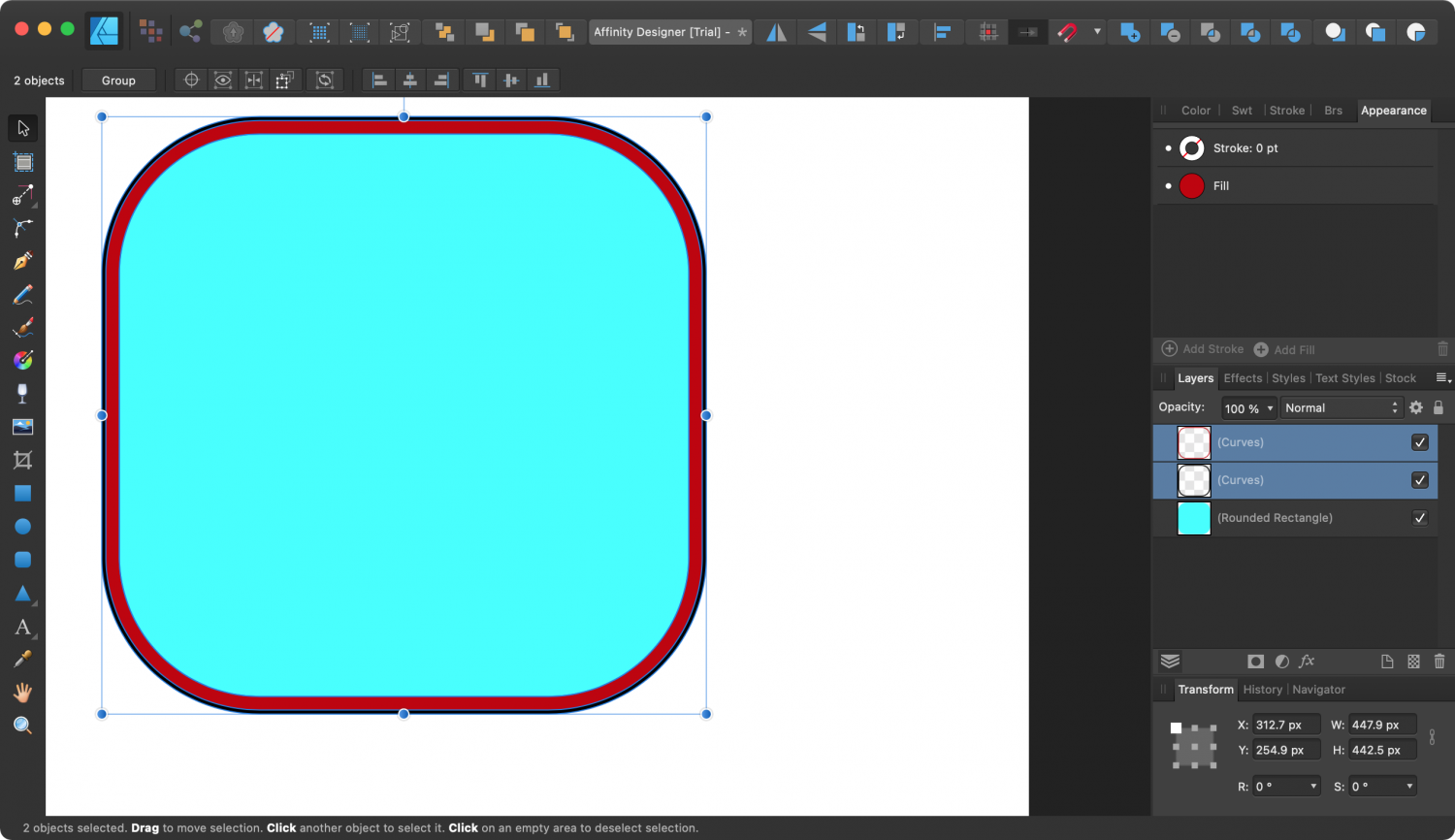
Task: Select the Vector Brush tool
Action: click(22, 327)
